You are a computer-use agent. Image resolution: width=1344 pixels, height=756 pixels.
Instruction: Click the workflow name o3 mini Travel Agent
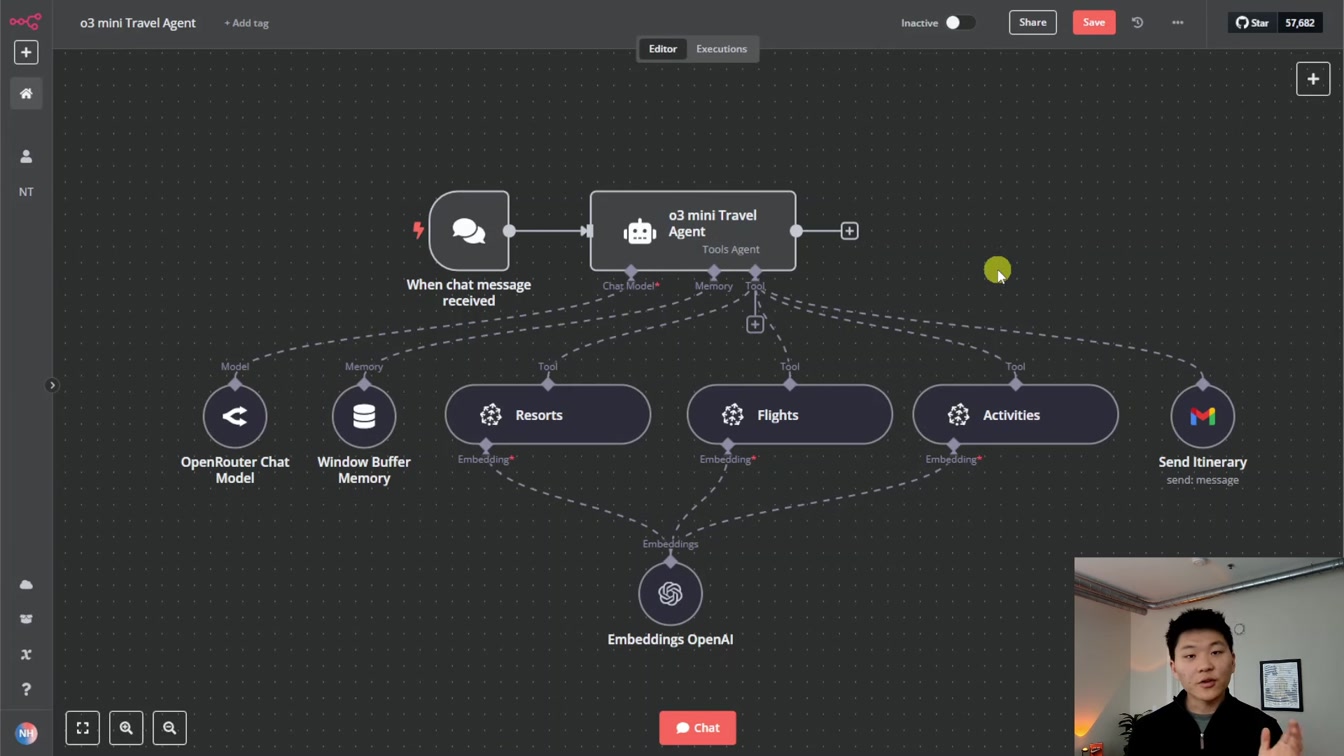click(138, 23)
